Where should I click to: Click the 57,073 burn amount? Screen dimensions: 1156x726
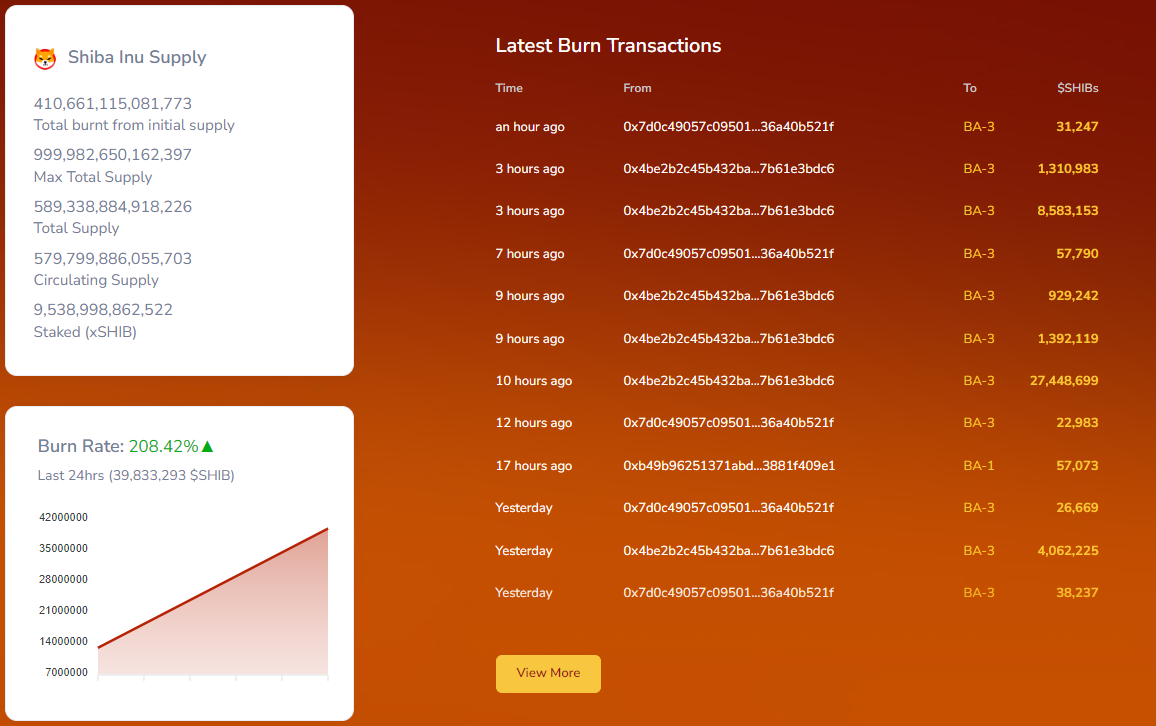[1077, 466]
